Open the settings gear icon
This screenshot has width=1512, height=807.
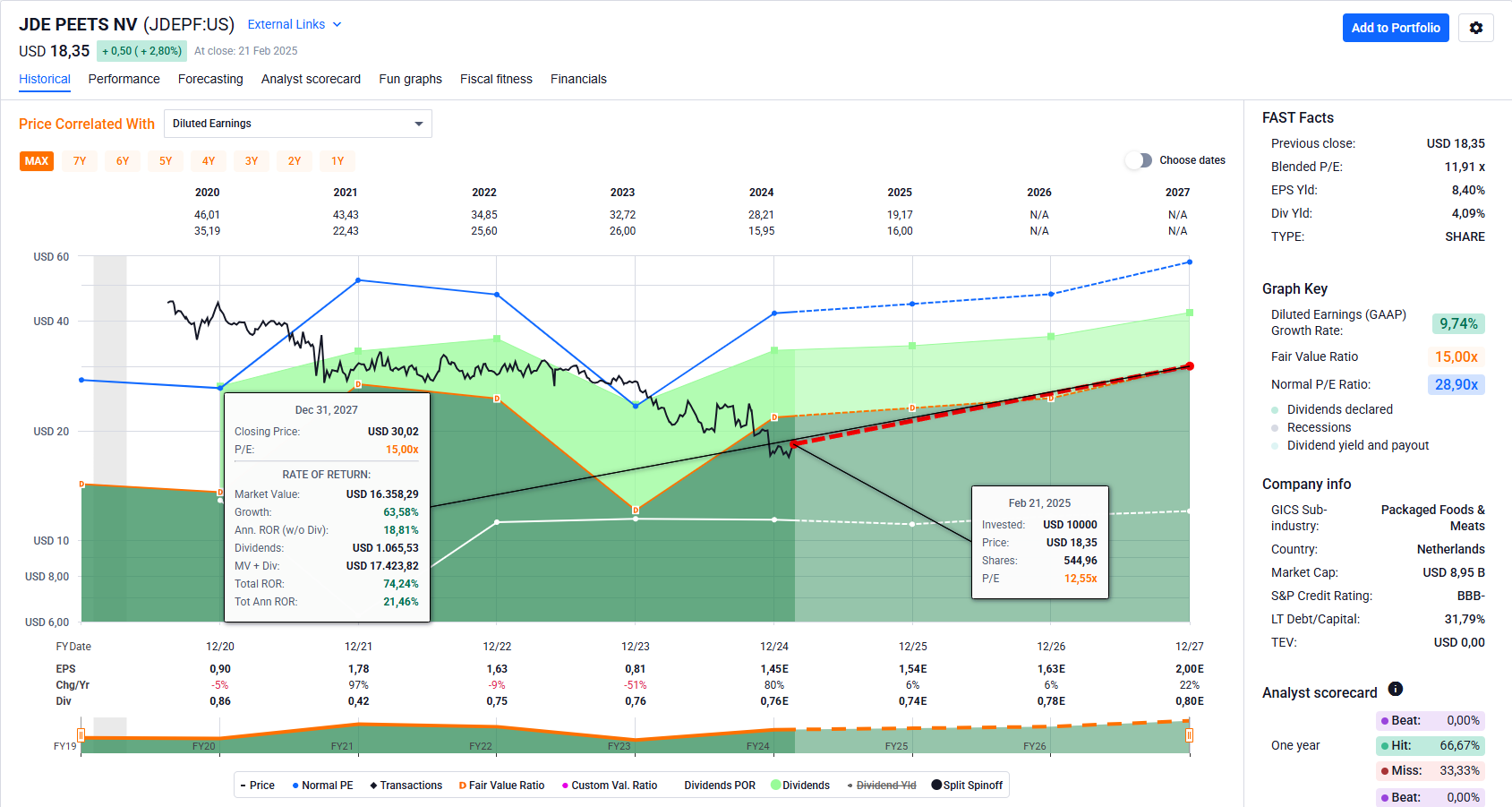[x=1475, y=28]
